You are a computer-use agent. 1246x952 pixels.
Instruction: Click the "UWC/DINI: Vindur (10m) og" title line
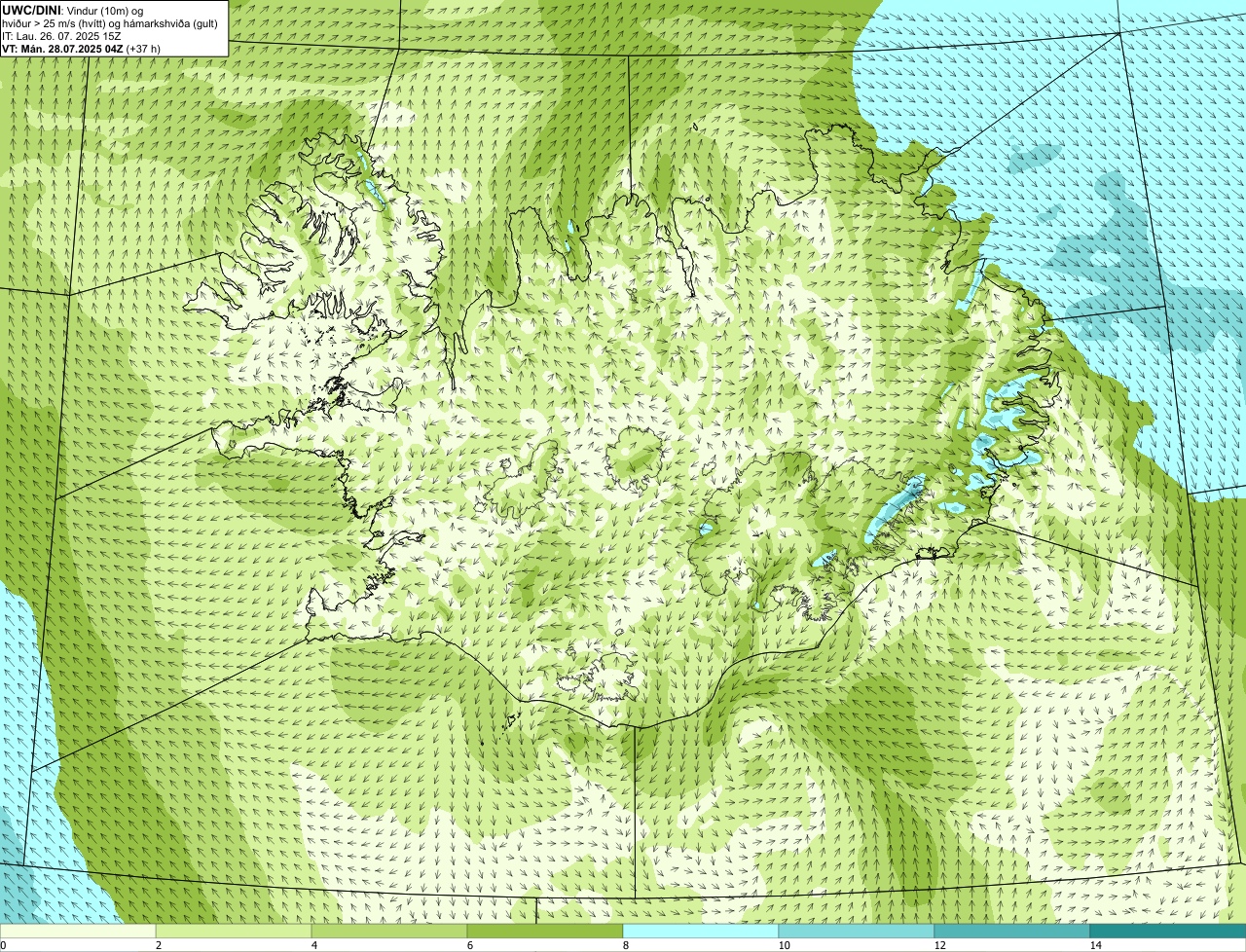tap(73, 10)
